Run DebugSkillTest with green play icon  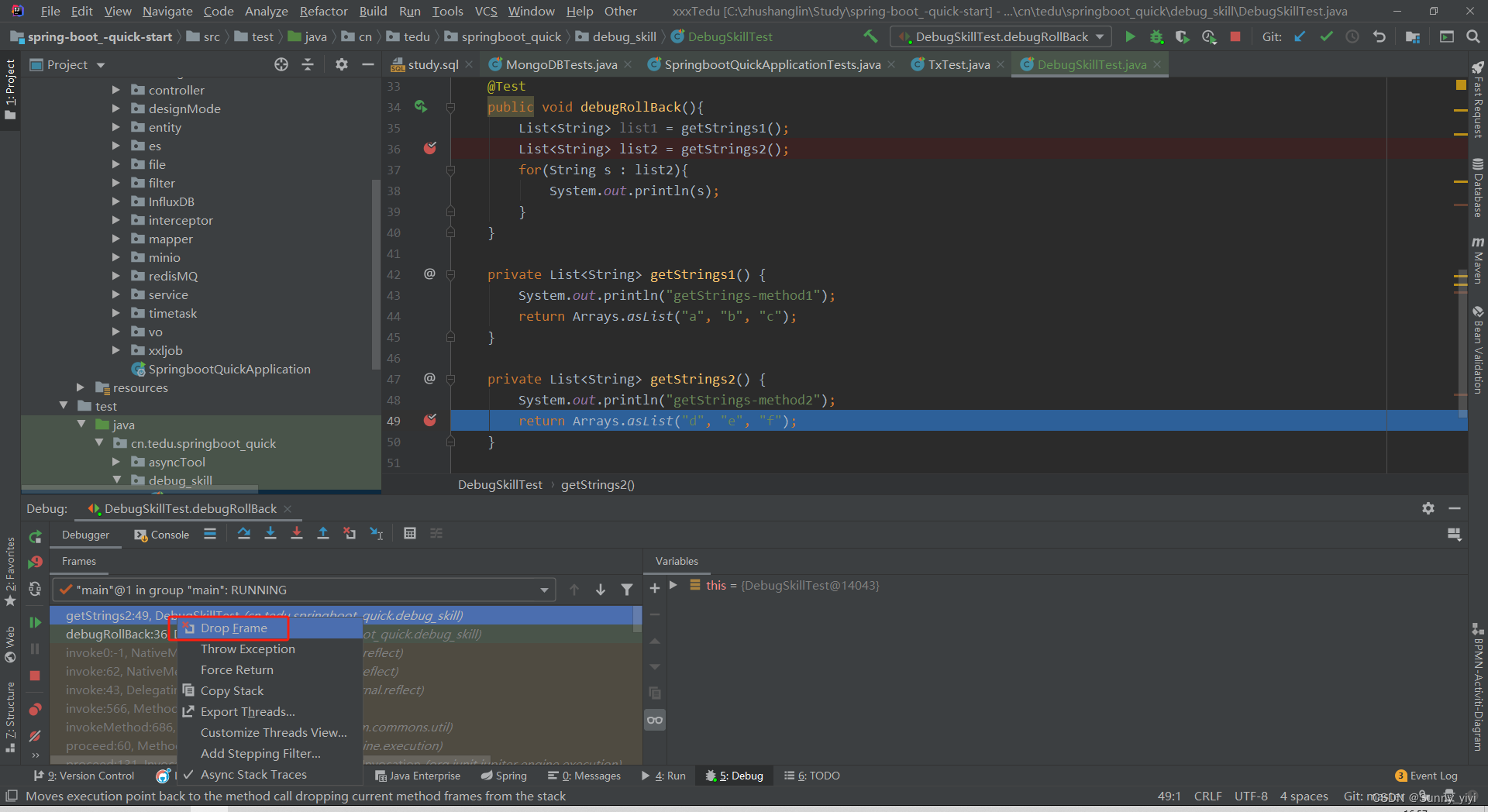click(1130, 36)
